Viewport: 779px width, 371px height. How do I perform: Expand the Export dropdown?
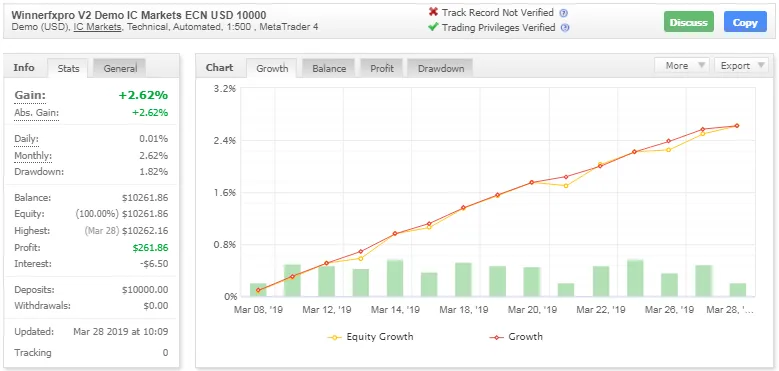(x=741, y=66)
